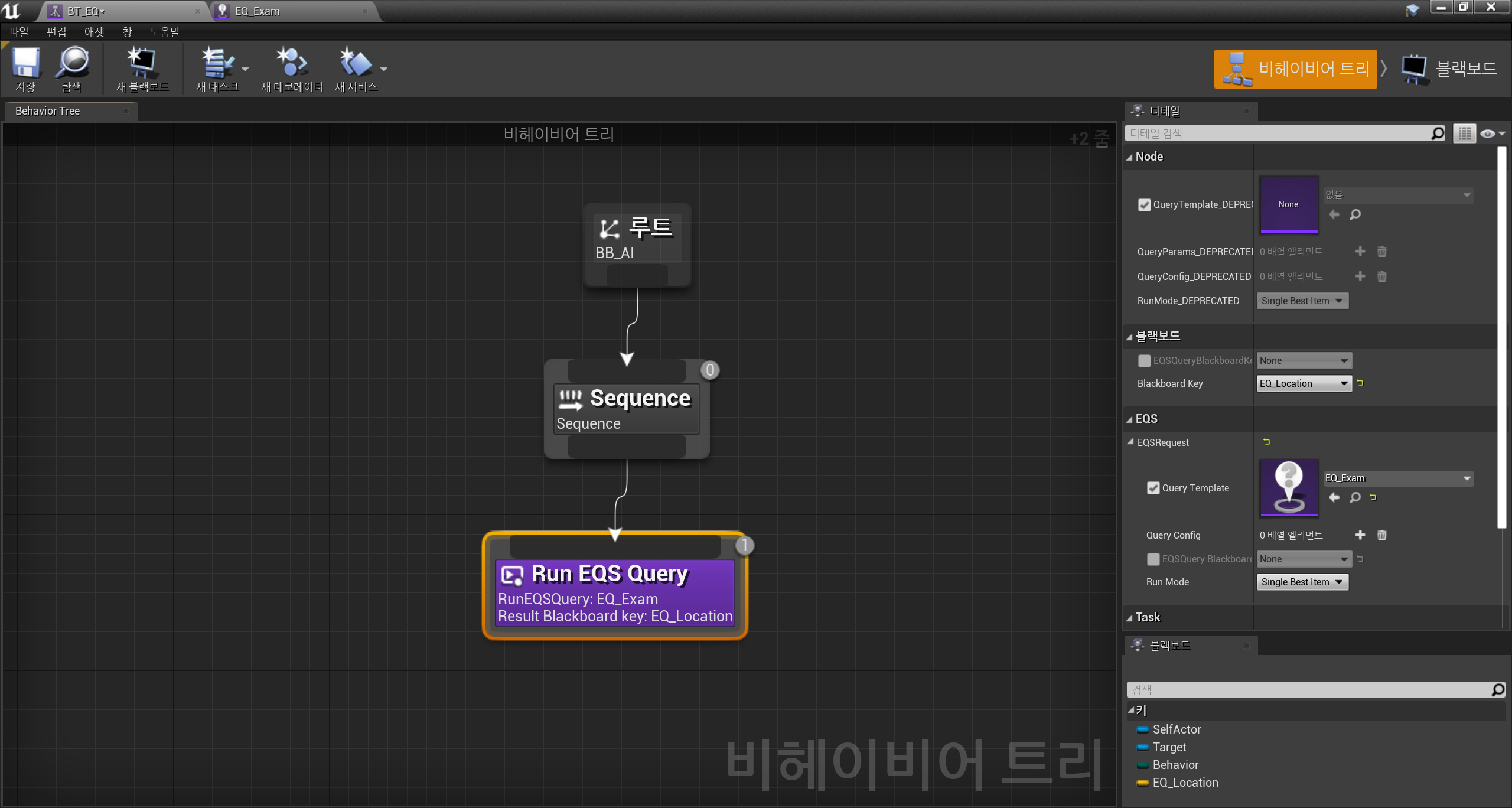This screenshot has height=808, width=1512.
Task: Add element to Query Config array
Action: click(1360, 535)
